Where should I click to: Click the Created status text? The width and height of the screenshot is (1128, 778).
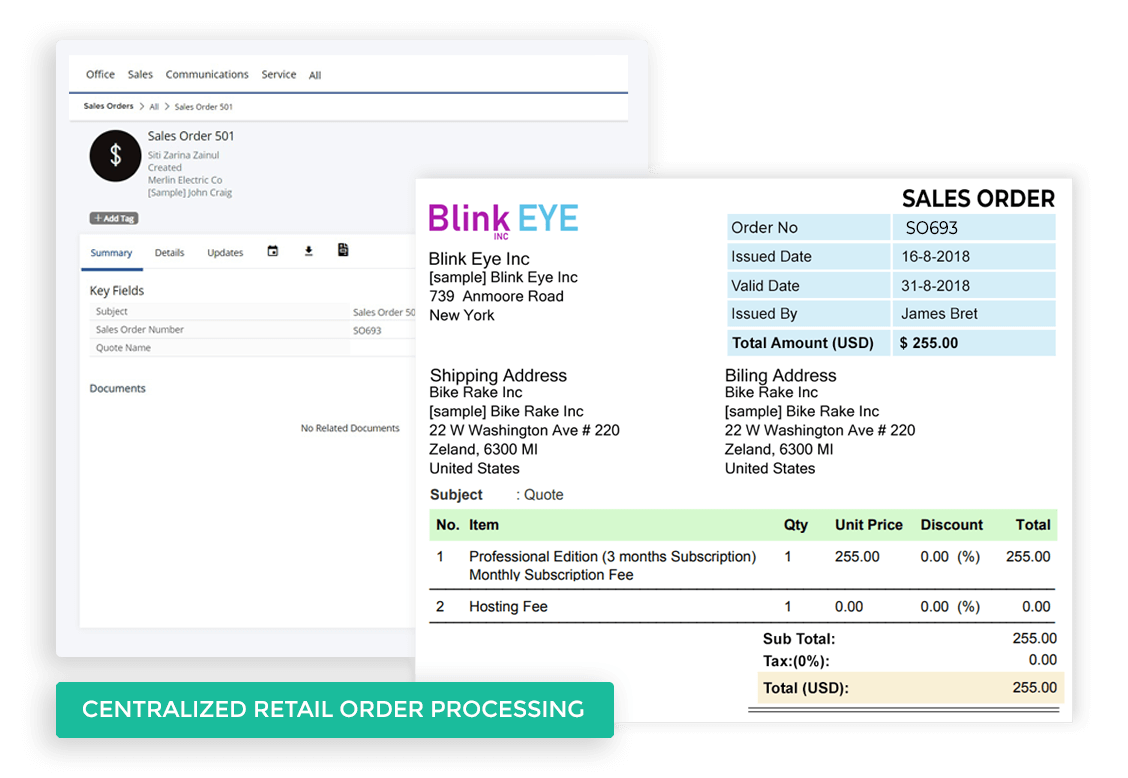(165, 168)
